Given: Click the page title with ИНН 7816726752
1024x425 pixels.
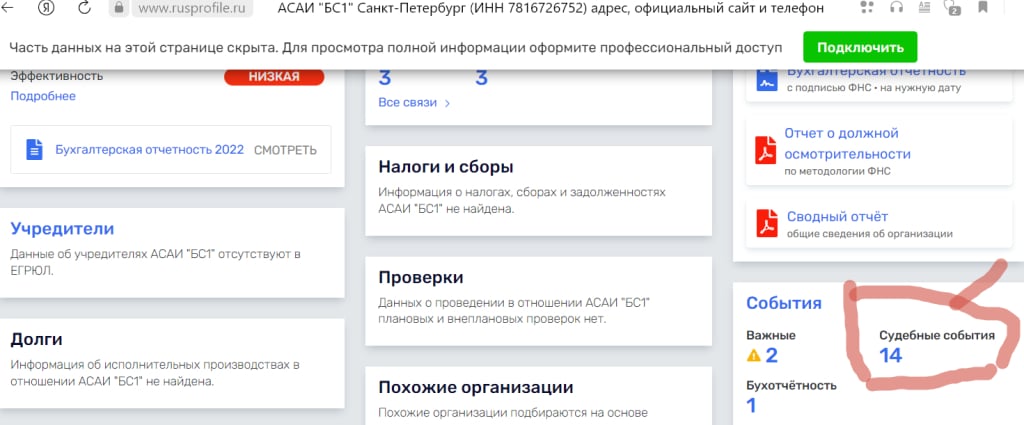Looking at the screenshot, I should pyautogui.click(x=551, y=8).
